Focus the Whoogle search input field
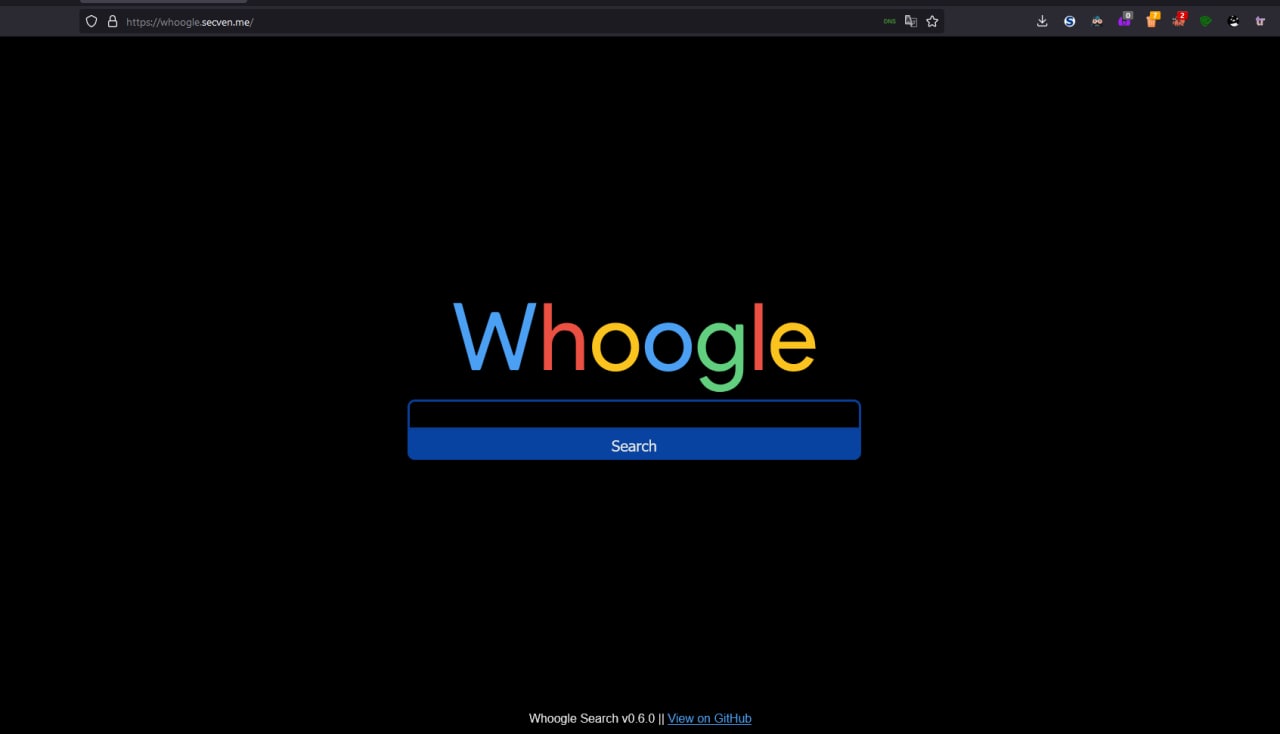This screenshot has width=1280, height=734. coord(634,415)
